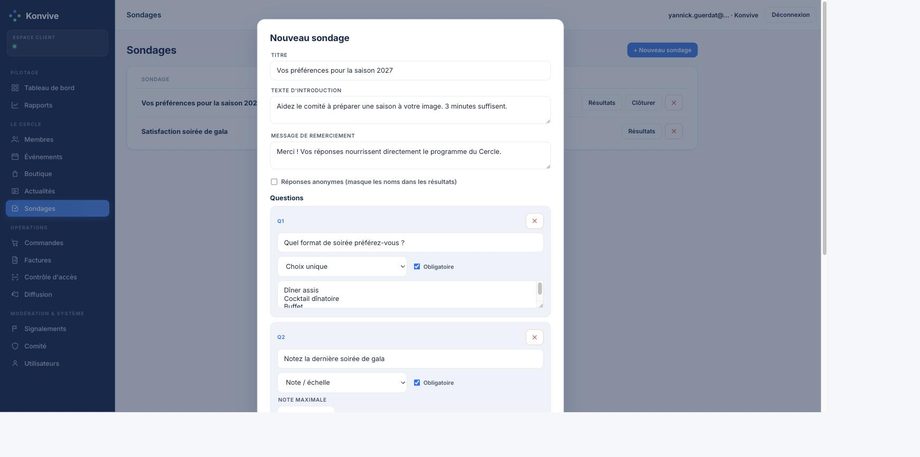Open Tableau de bord menu item

[58, 88]
